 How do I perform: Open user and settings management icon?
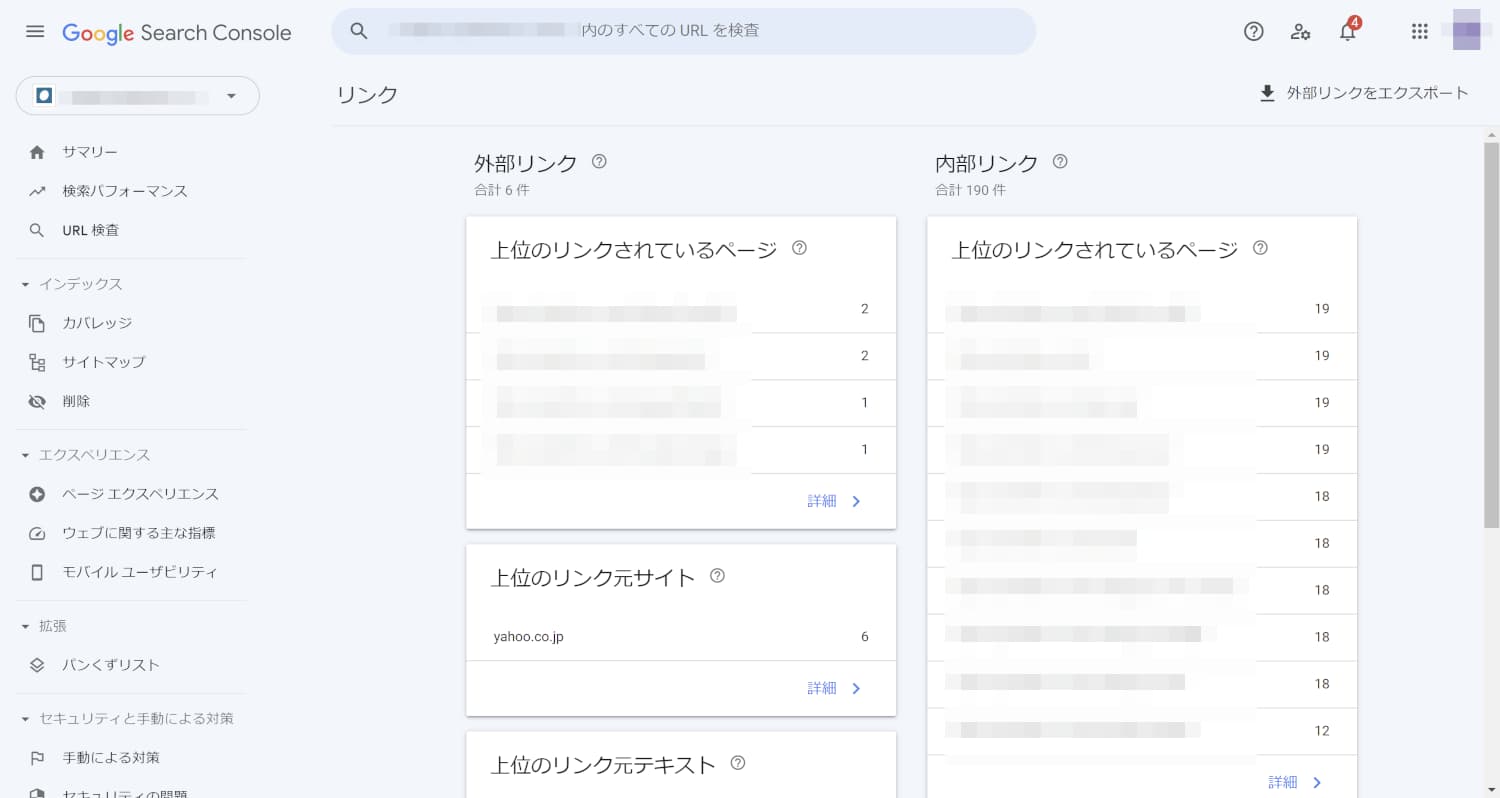(1300, 31)
